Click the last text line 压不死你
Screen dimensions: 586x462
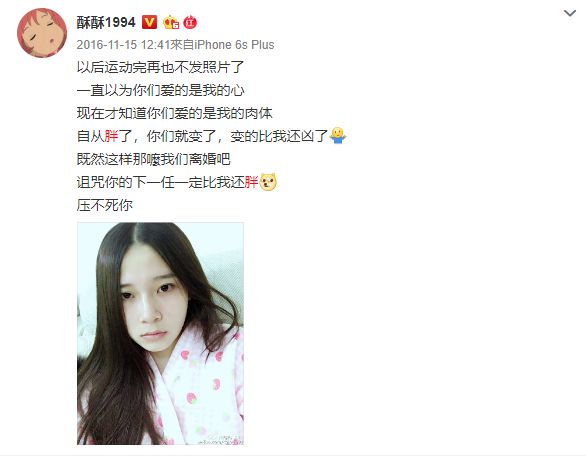[105, 205]
